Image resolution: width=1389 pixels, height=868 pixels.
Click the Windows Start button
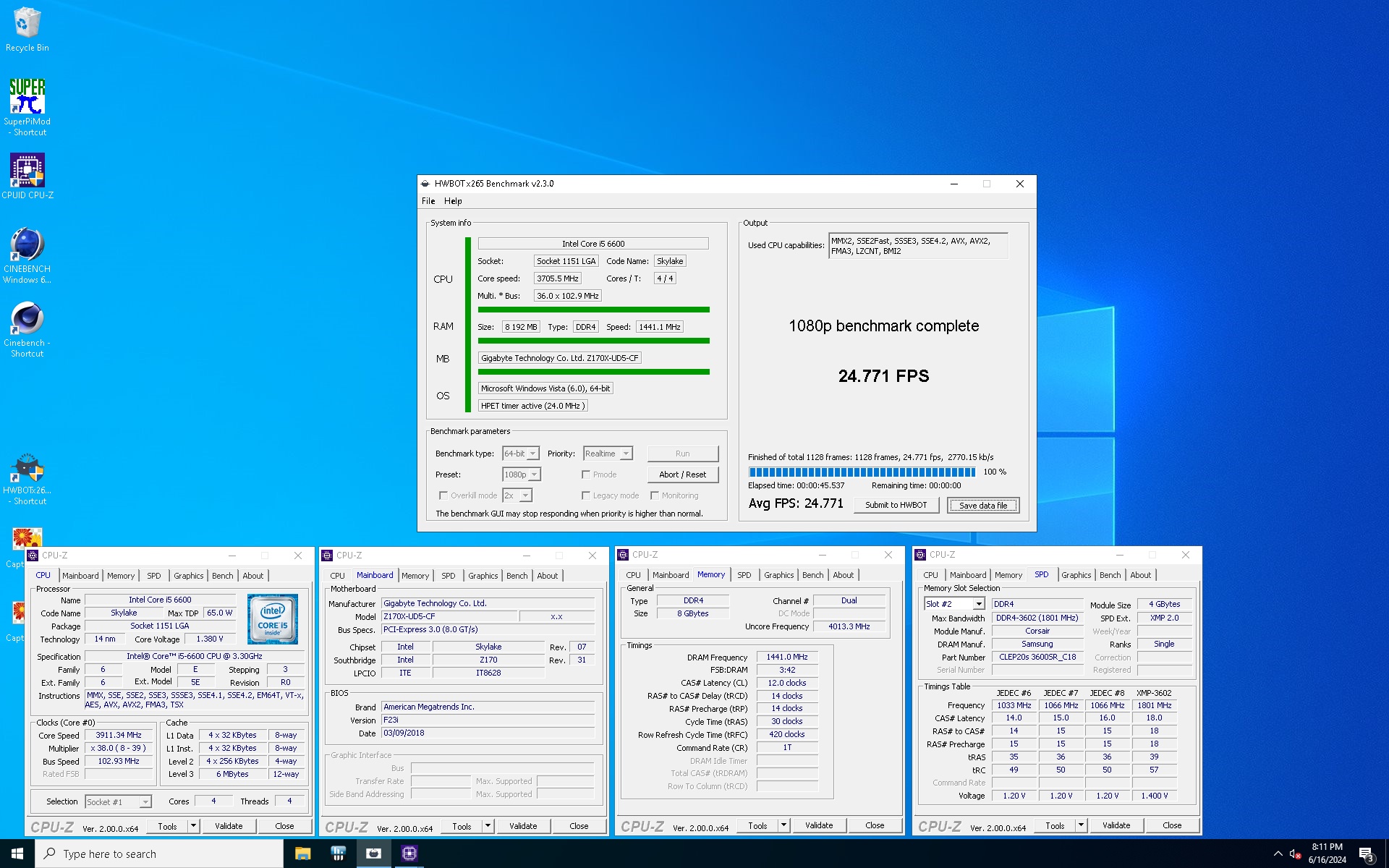17,854
